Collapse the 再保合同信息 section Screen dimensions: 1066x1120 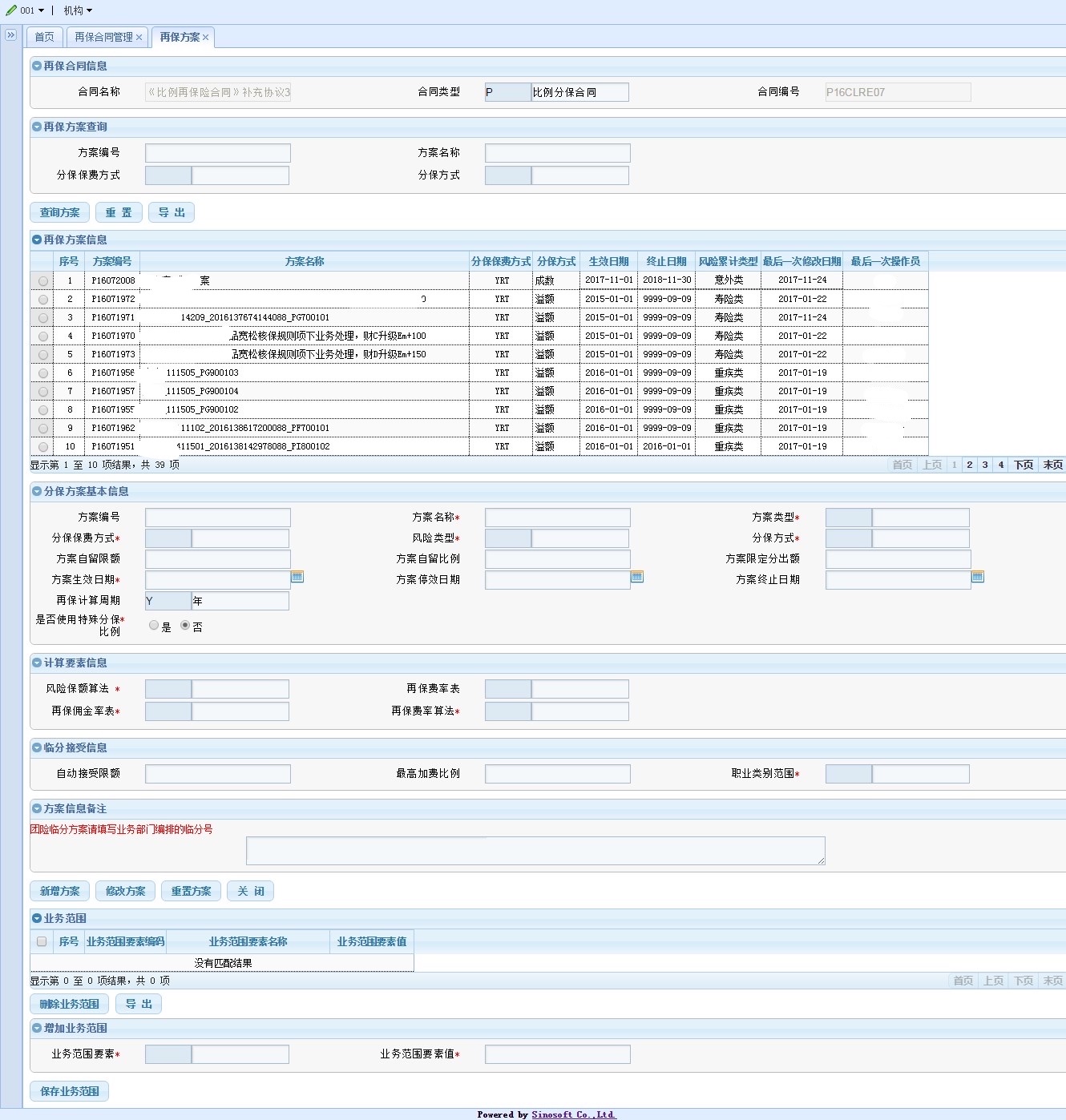[x=37, y=66]
